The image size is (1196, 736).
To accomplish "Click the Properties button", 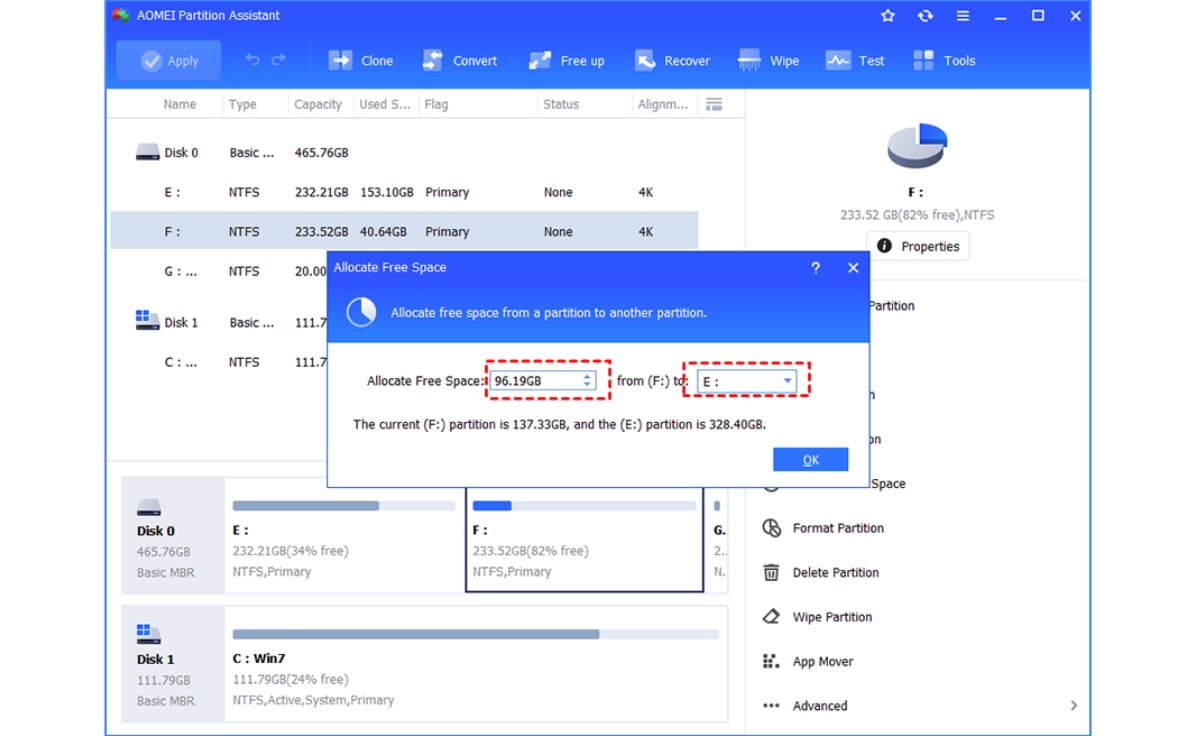I will pyautogui.click(x=918, y=246).
